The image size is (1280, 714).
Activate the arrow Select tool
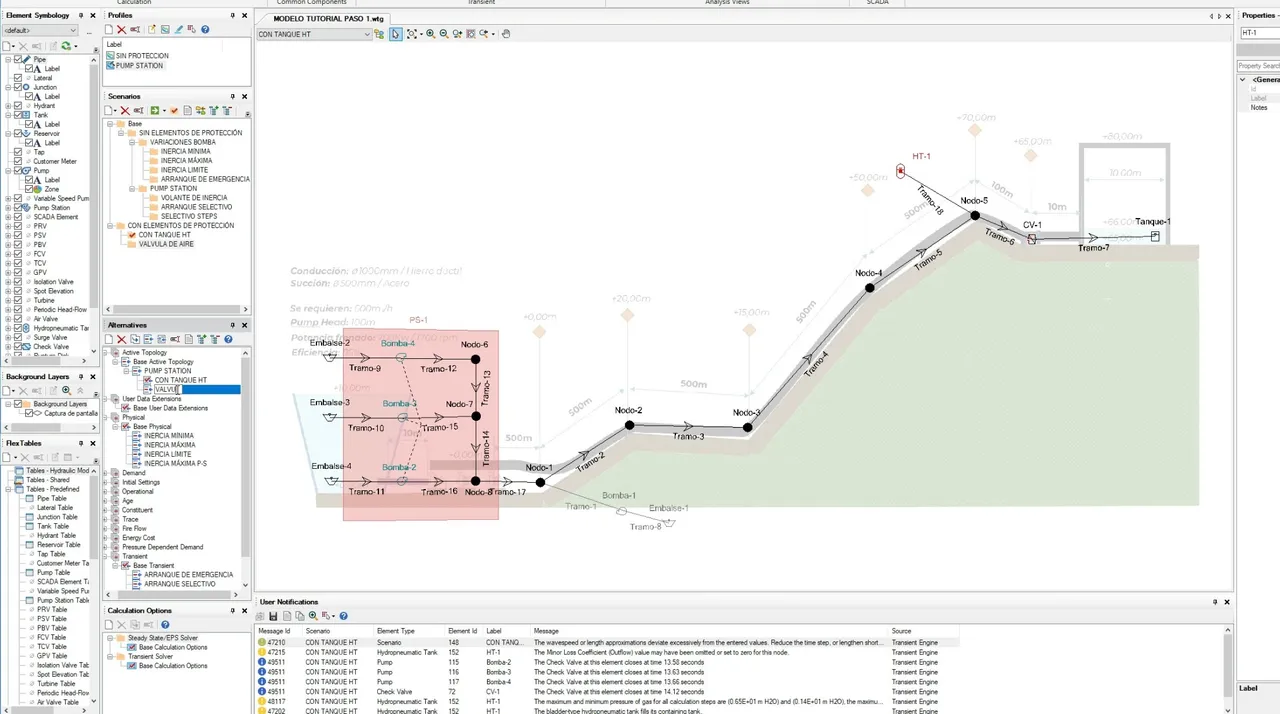pyautogui.click(x=396, y=34)
